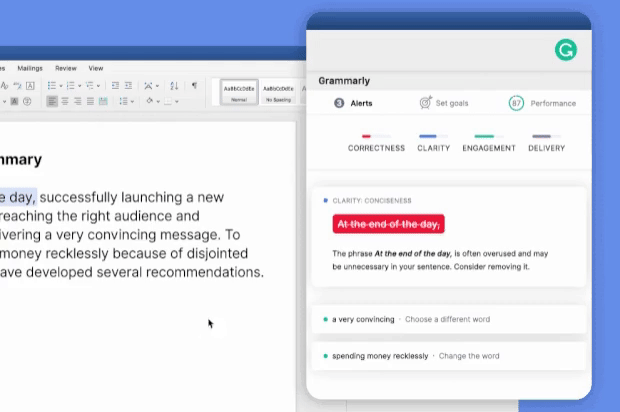Select the numbered list icon in Word ribbon
The height and width of the screenshot is (412, 620).
click(x=71, y=85)
